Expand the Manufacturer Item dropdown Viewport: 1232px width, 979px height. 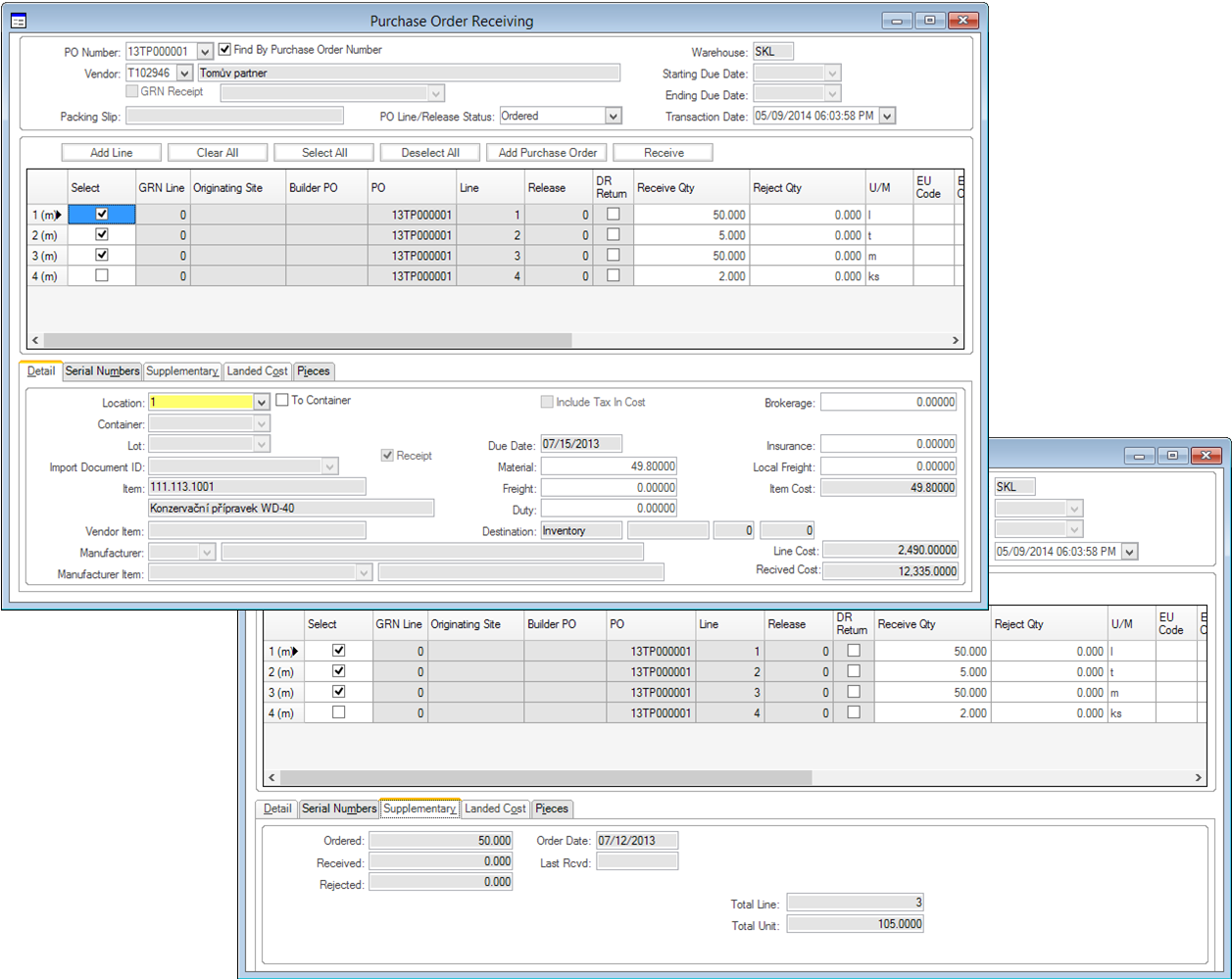coord(365,573)
